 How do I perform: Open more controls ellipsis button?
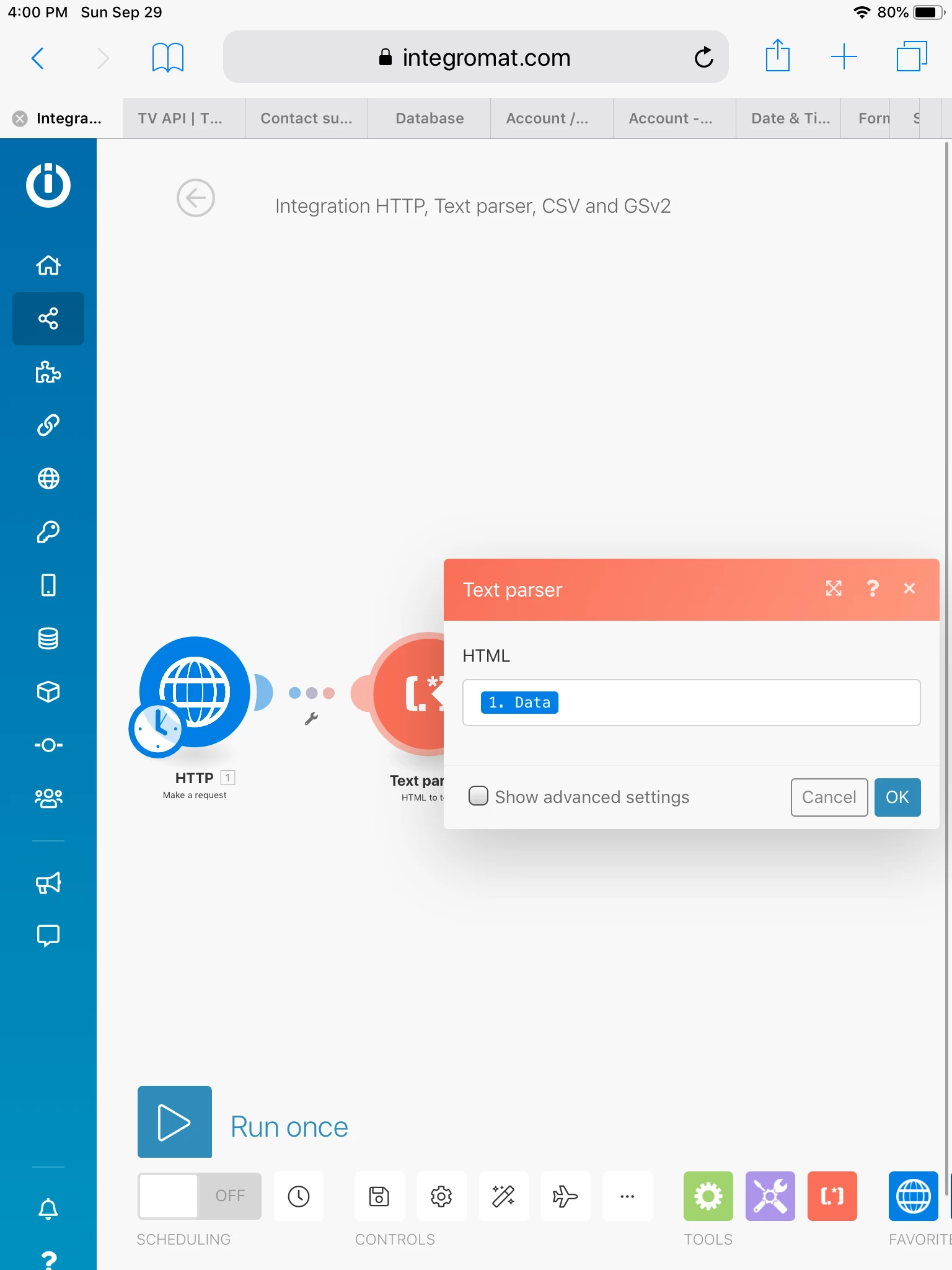[x=627, y=1196]
